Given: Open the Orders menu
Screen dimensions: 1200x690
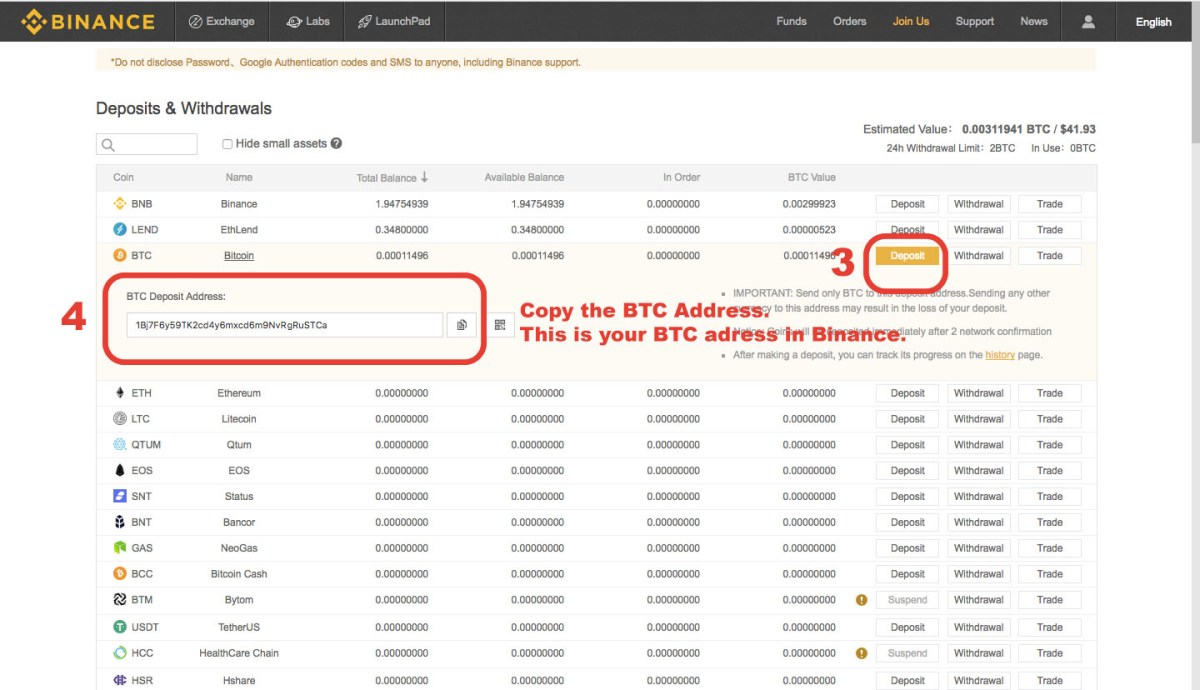Looking at the screenshot, I should [850, 21].
